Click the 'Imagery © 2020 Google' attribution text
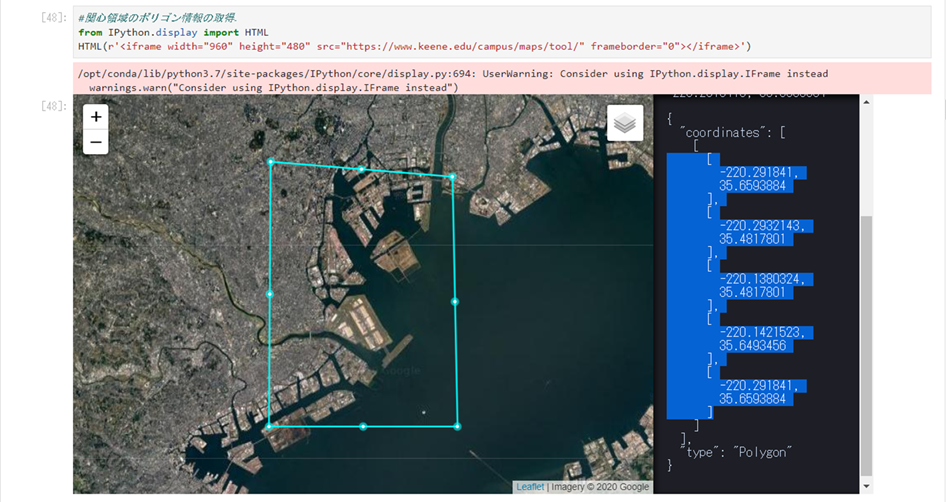 [x=600, y=486]
